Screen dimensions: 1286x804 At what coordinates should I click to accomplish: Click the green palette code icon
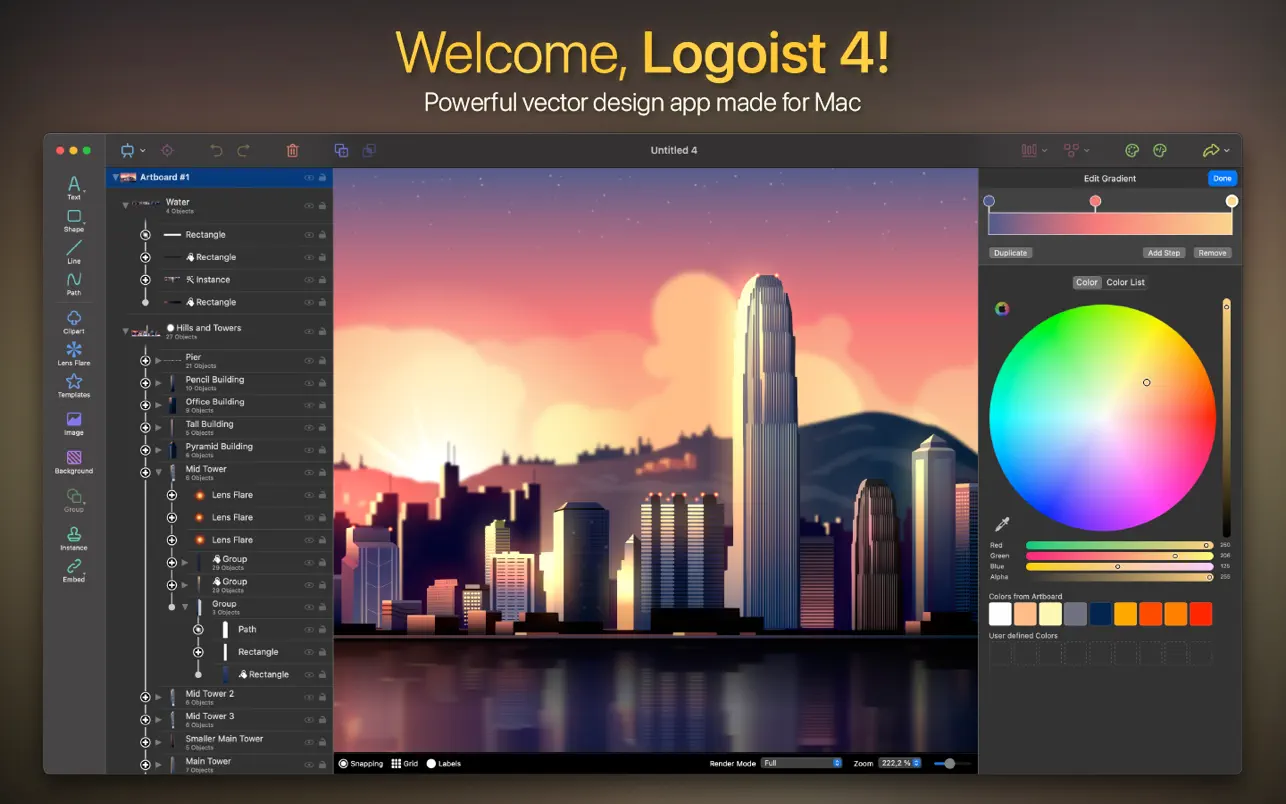pos(1160,150)
